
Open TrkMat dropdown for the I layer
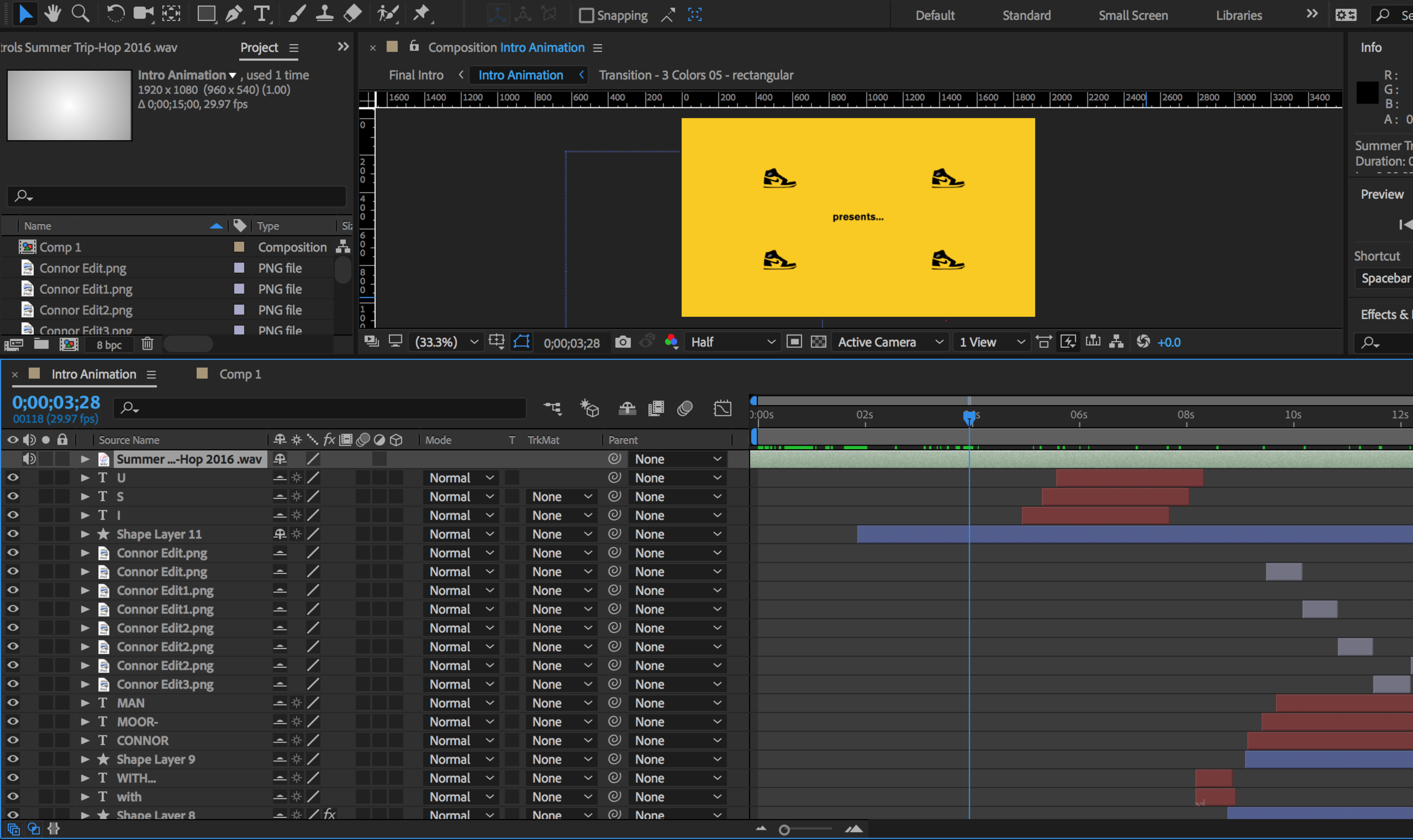561,515
